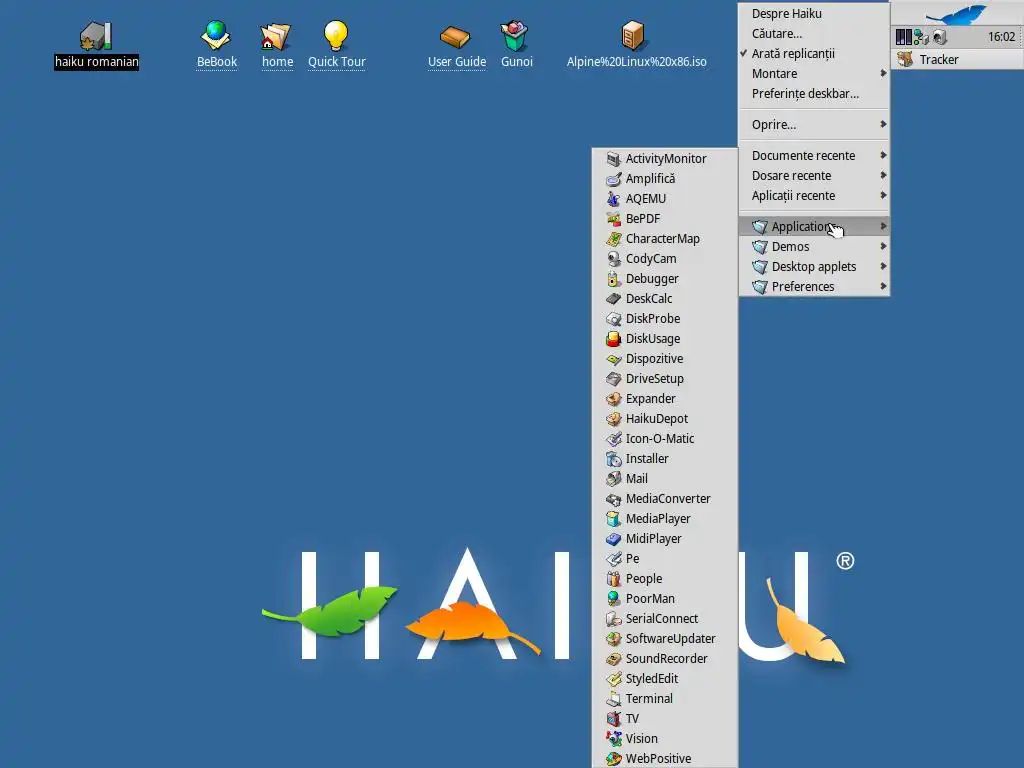Open the People contacts app
Image resolution: width=1024 pixels, height=768 pixels.
(x=665, y=579)
